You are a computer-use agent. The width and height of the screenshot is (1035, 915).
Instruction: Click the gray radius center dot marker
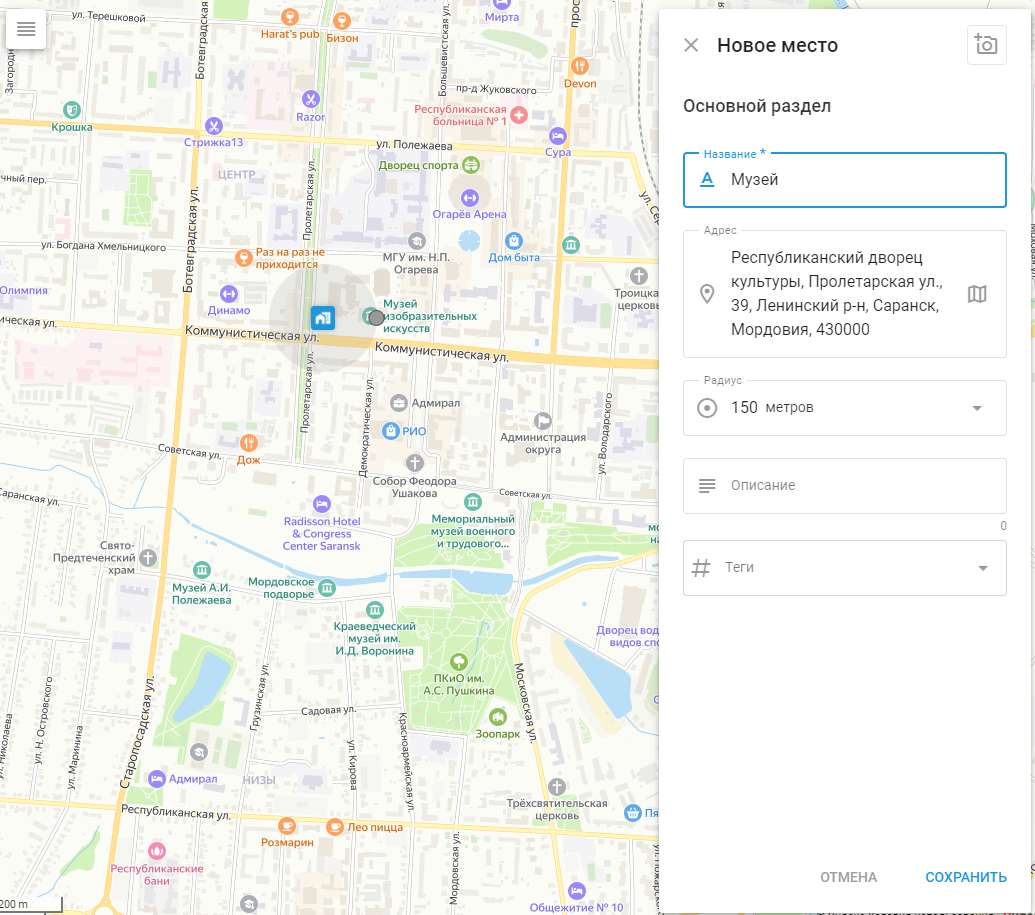pyautogui.click(x=376, y=318)
